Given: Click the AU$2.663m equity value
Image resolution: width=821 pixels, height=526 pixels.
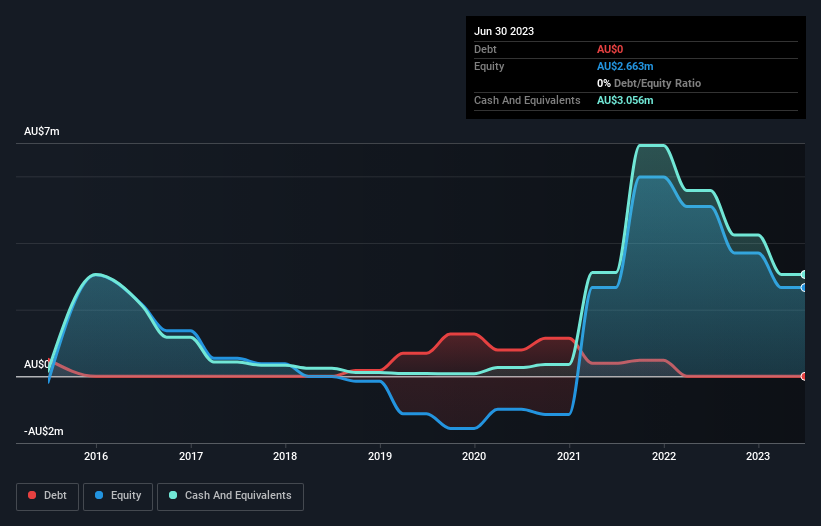Looking at the screenshot, I should 625,66.
